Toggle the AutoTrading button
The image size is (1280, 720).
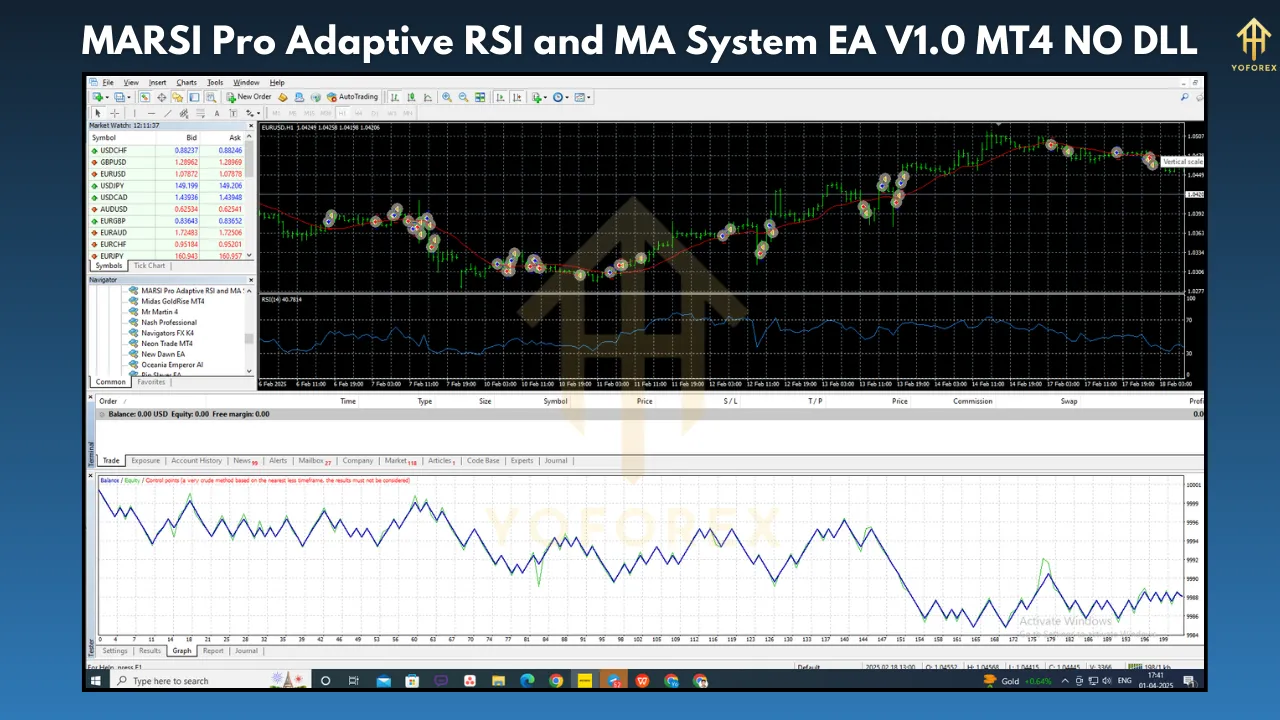click(x=352, y=97)
